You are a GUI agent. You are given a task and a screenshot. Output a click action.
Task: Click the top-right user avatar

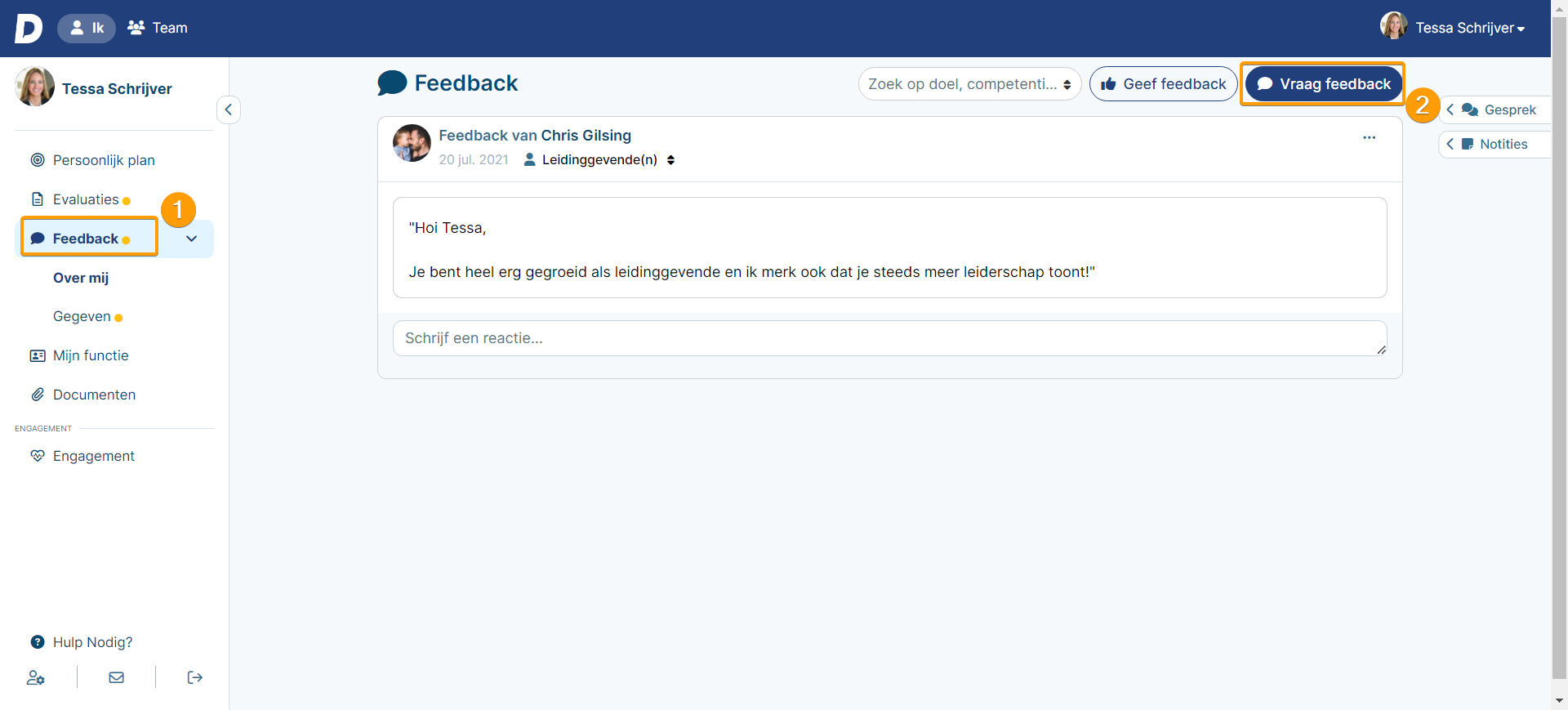pos(1393,26)
